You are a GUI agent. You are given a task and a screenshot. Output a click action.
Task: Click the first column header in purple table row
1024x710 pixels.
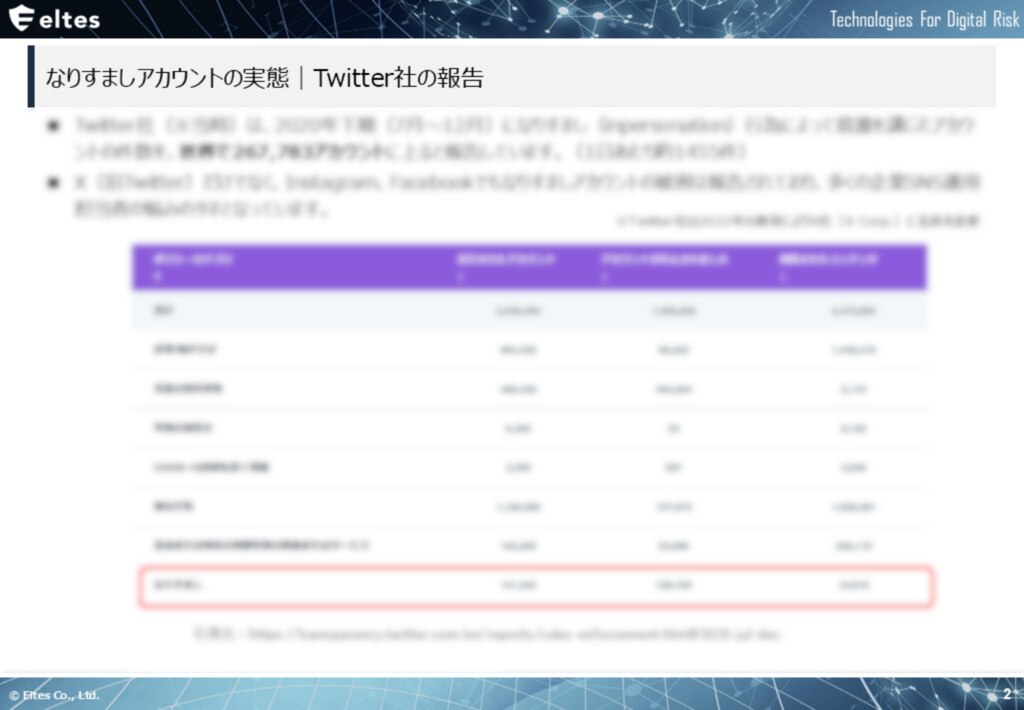click(x=180, y=266)
